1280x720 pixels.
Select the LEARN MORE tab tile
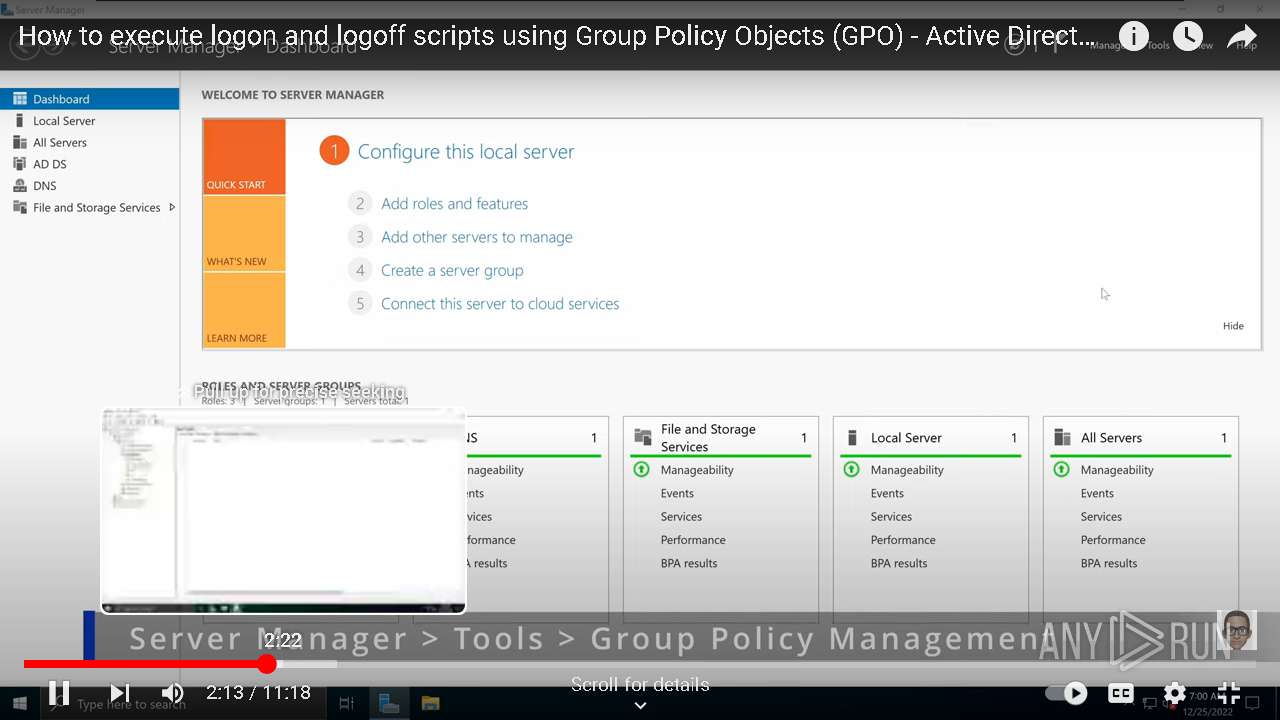244,310
